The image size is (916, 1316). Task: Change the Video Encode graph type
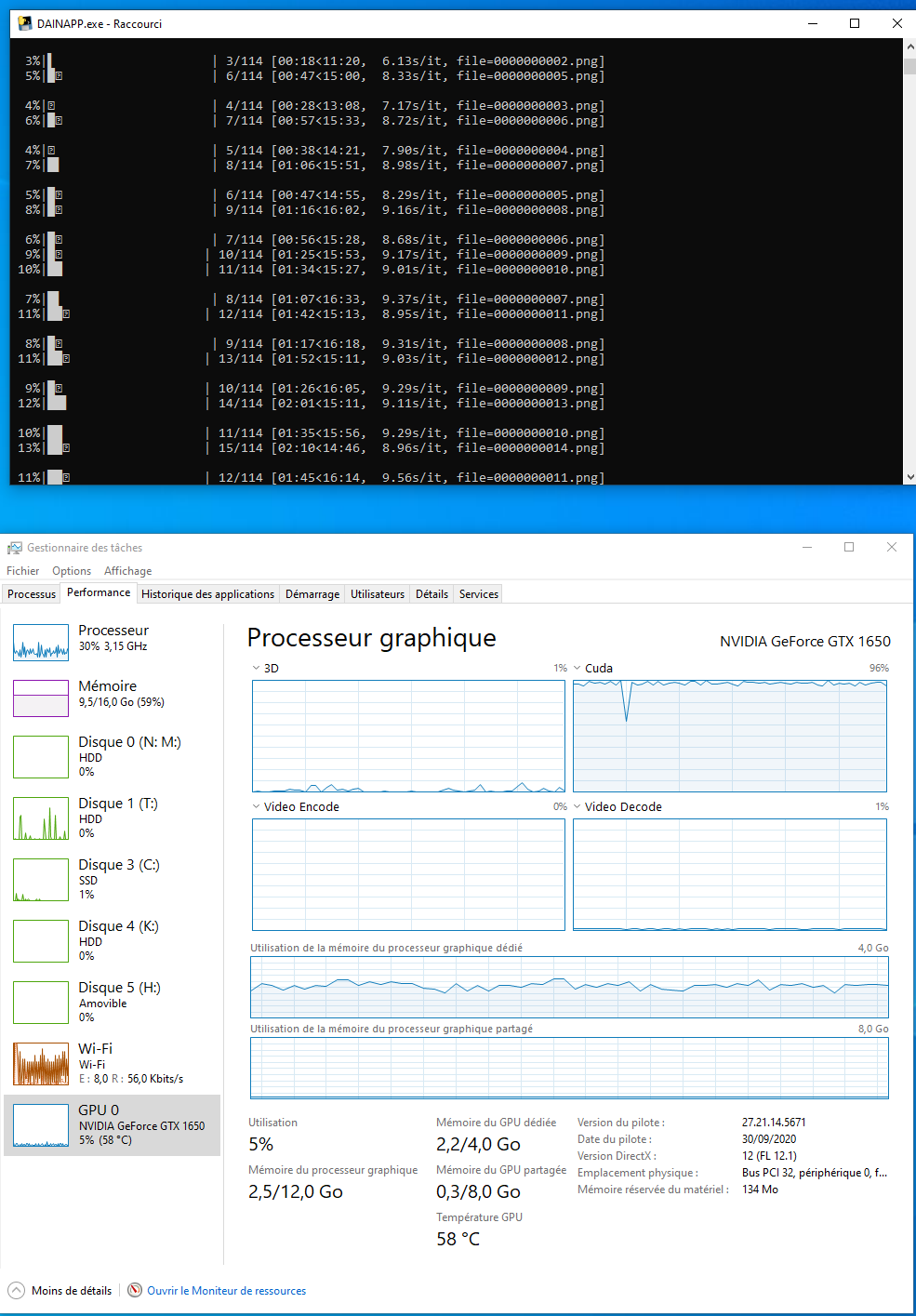pyautogui.click(x=256, y=806)
